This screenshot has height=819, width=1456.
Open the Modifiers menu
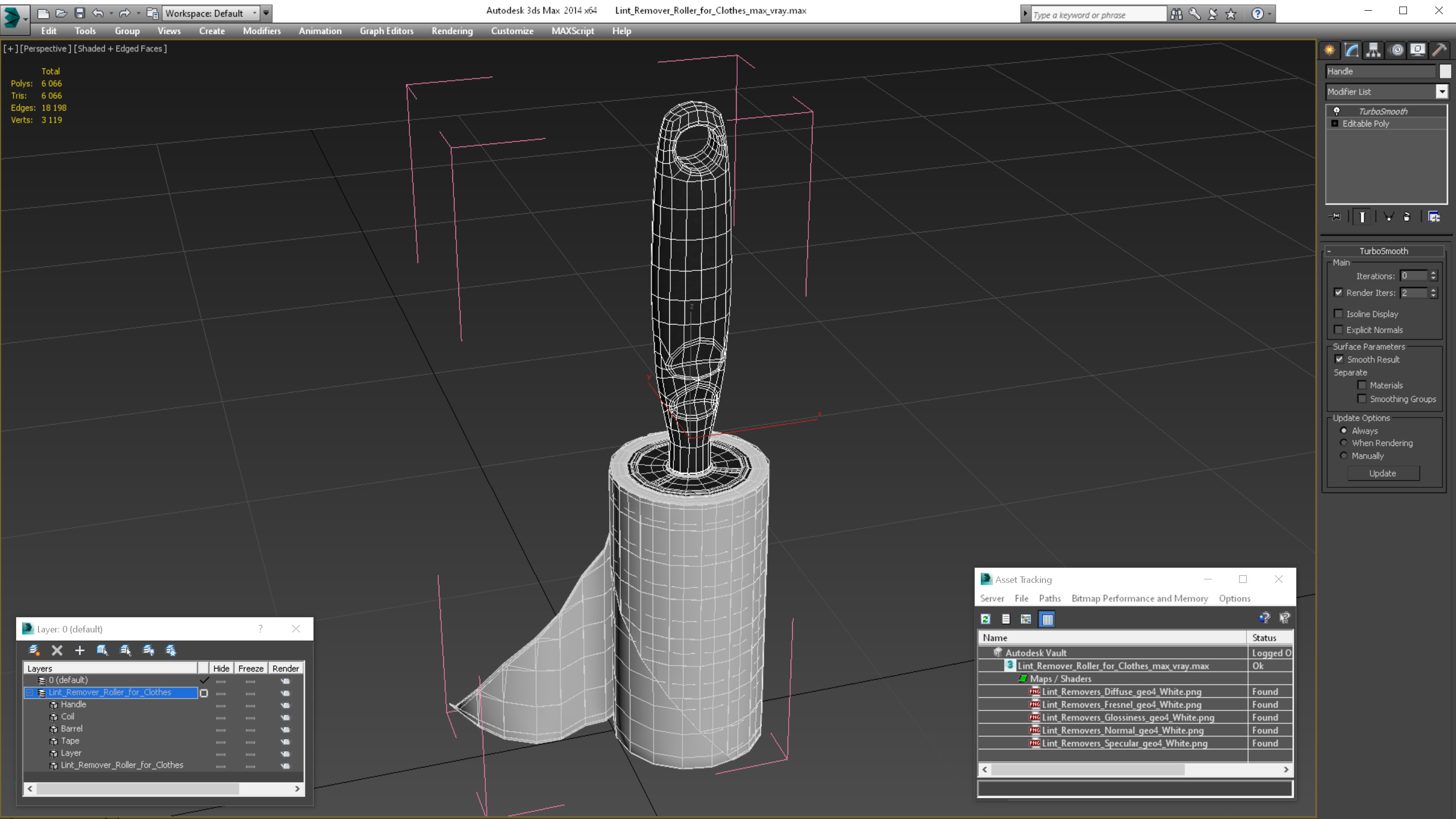pyautogui.click(x=262, y=31)
